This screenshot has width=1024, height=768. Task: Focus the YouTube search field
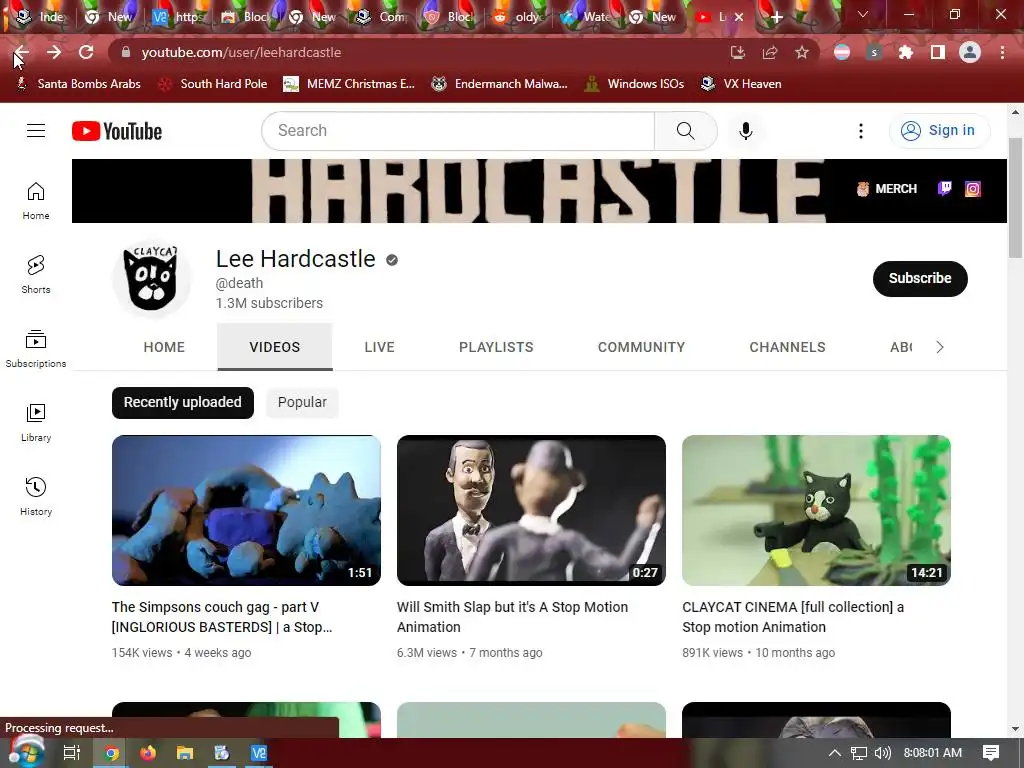point(458,131)
